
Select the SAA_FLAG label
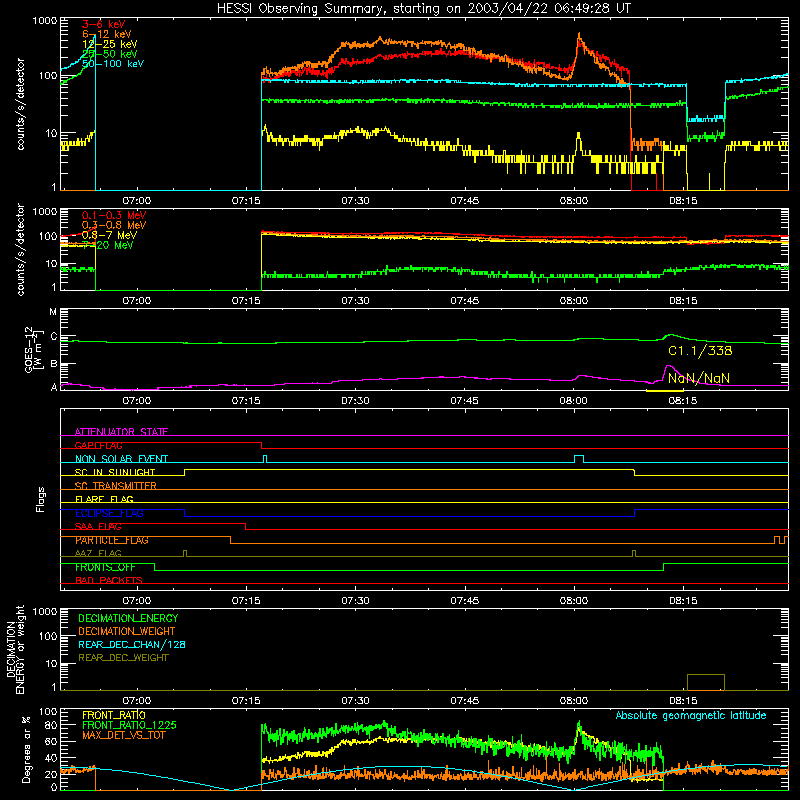(98, 526)
